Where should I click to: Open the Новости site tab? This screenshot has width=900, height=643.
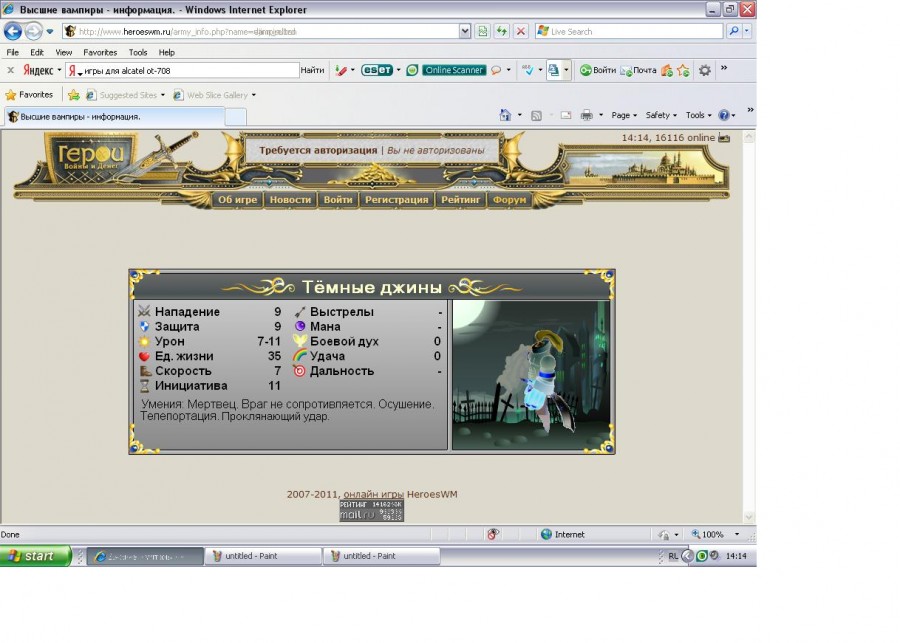pos(290,200)
